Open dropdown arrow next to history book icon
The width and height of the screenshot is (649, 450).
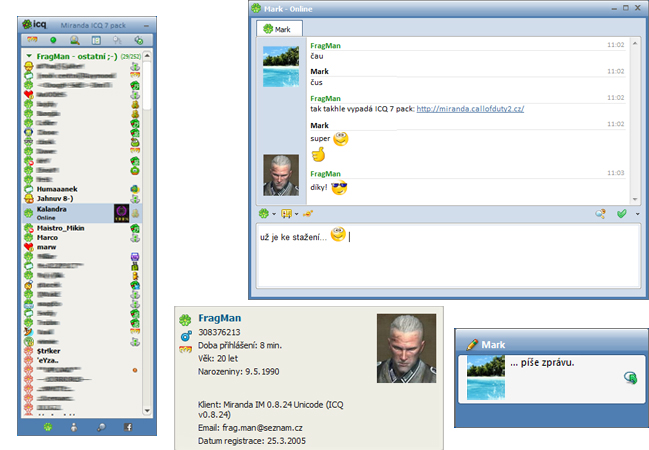click(x=296, y=214)
